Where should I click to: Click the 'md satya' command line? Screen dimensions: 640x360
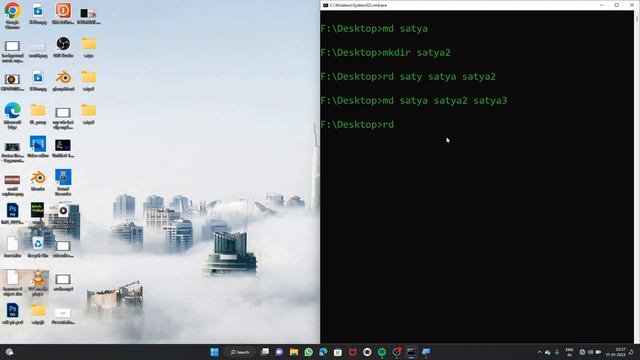click(374, 29)
